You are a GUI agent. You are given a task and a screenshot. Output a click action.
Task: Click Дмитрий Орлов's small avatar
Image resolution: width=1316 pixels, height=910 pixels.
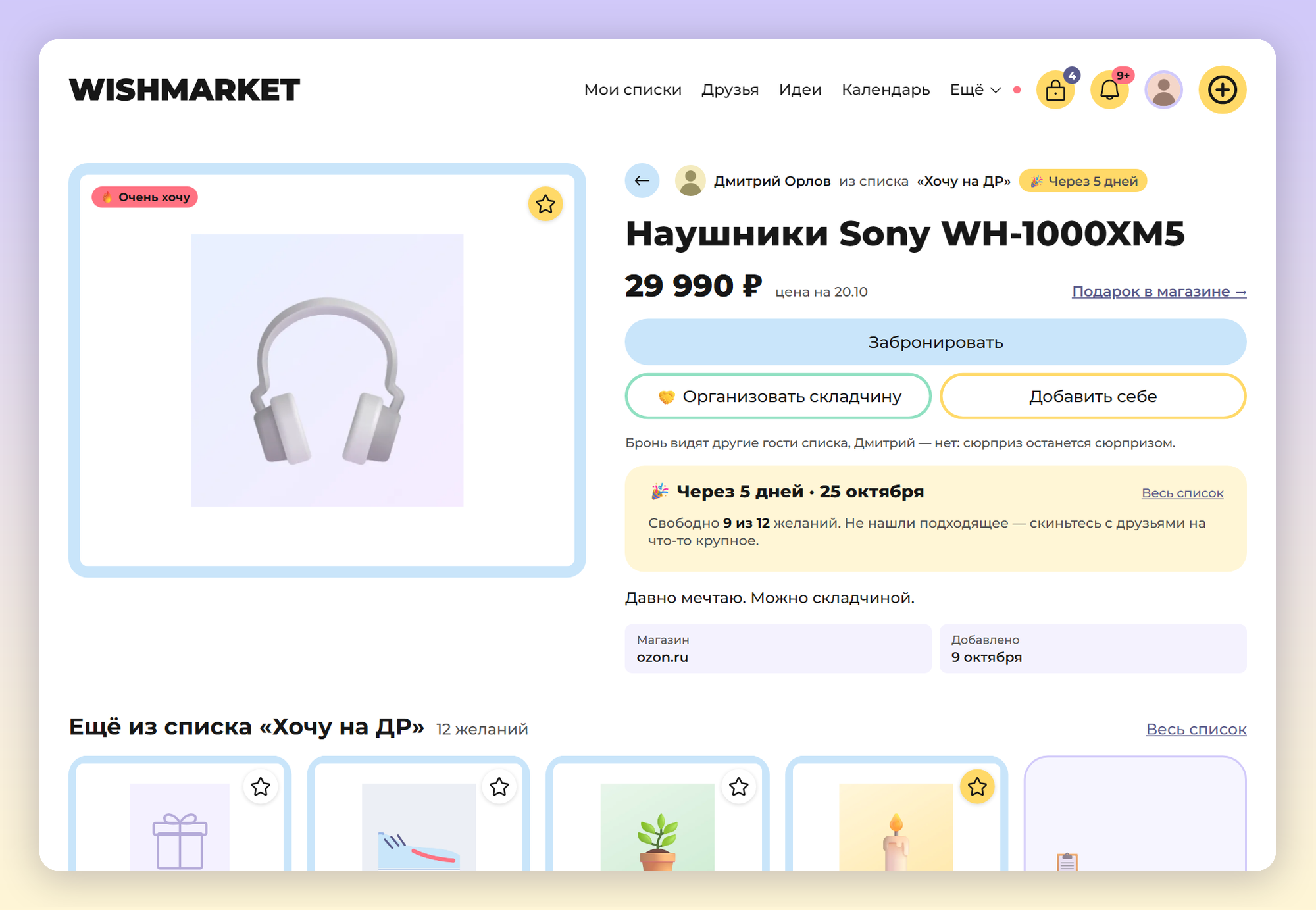[690, 180]
